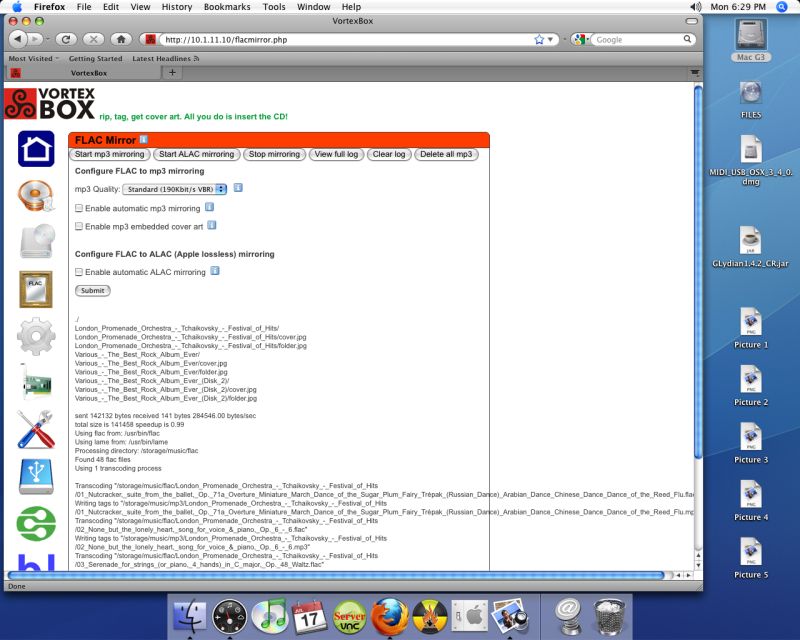The image size is (800, 640).
Task: Open the VortexBox home page icon in sidebar
Action: click(36, 149)
